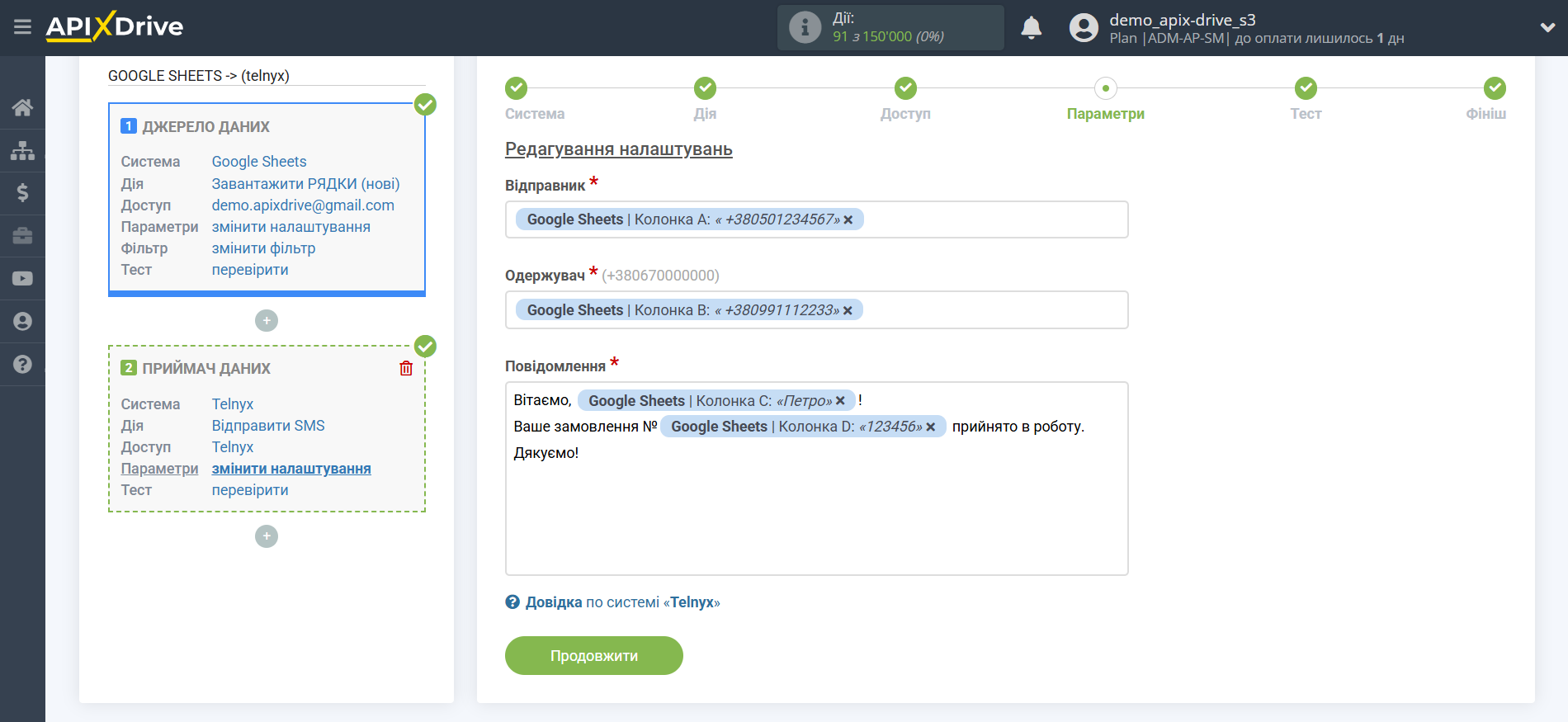Open connections sitemap icon in sidebar
Image resolution: width=1568 pixels, height=722 pixels.
coord(22,150)
